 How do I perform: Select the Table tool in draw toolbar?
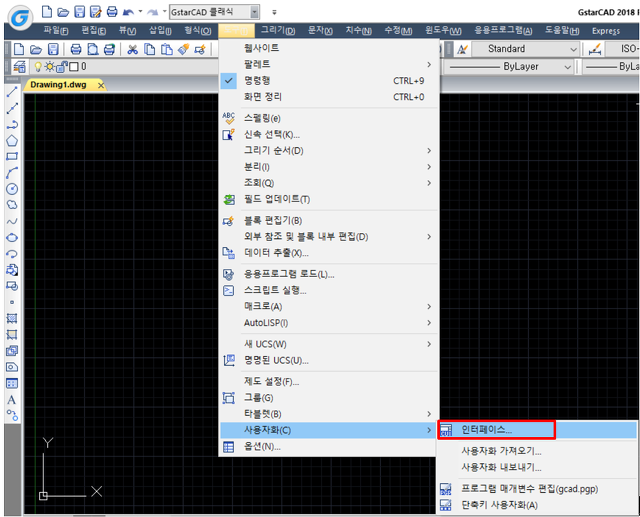point(12,383)
